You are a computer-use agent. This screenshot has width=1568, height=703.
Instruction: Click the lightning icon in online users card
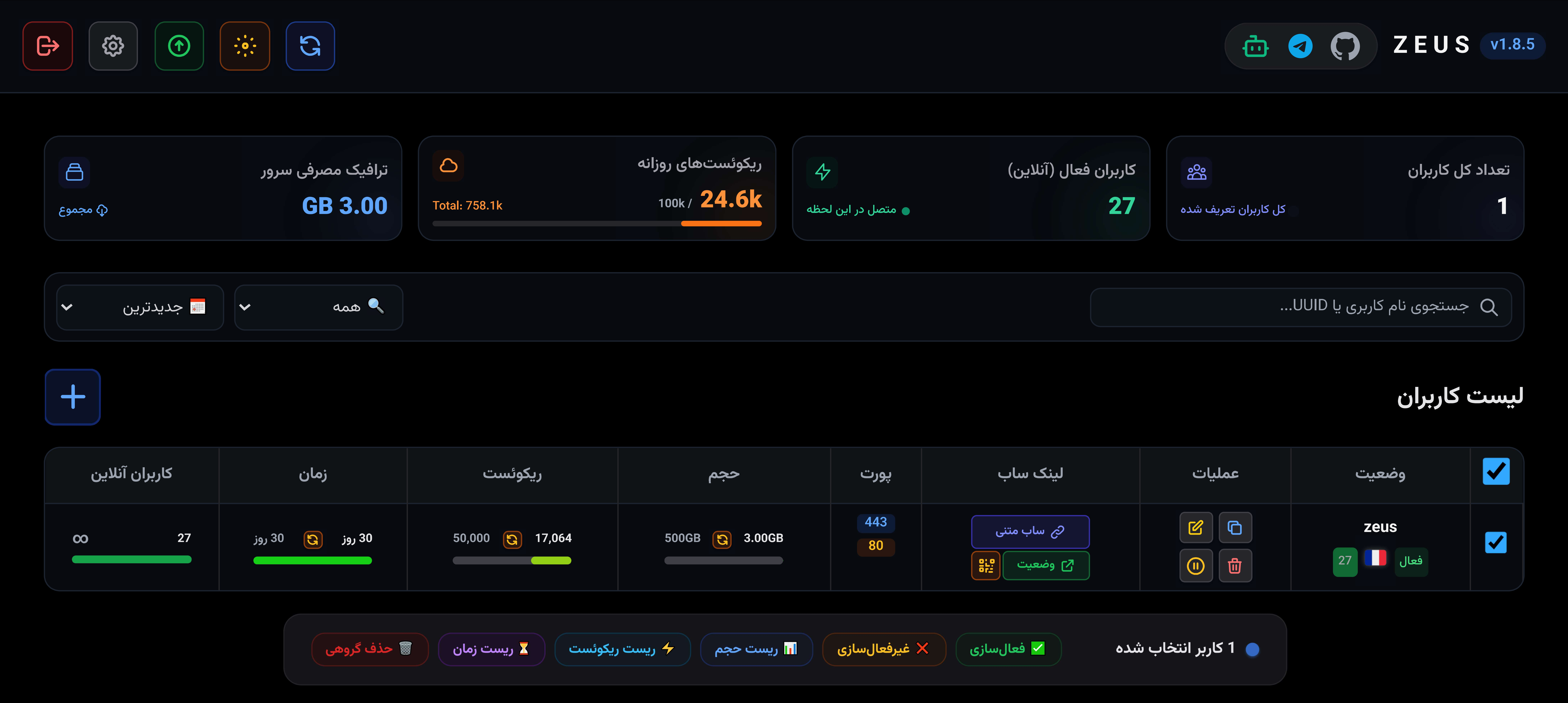822,172
